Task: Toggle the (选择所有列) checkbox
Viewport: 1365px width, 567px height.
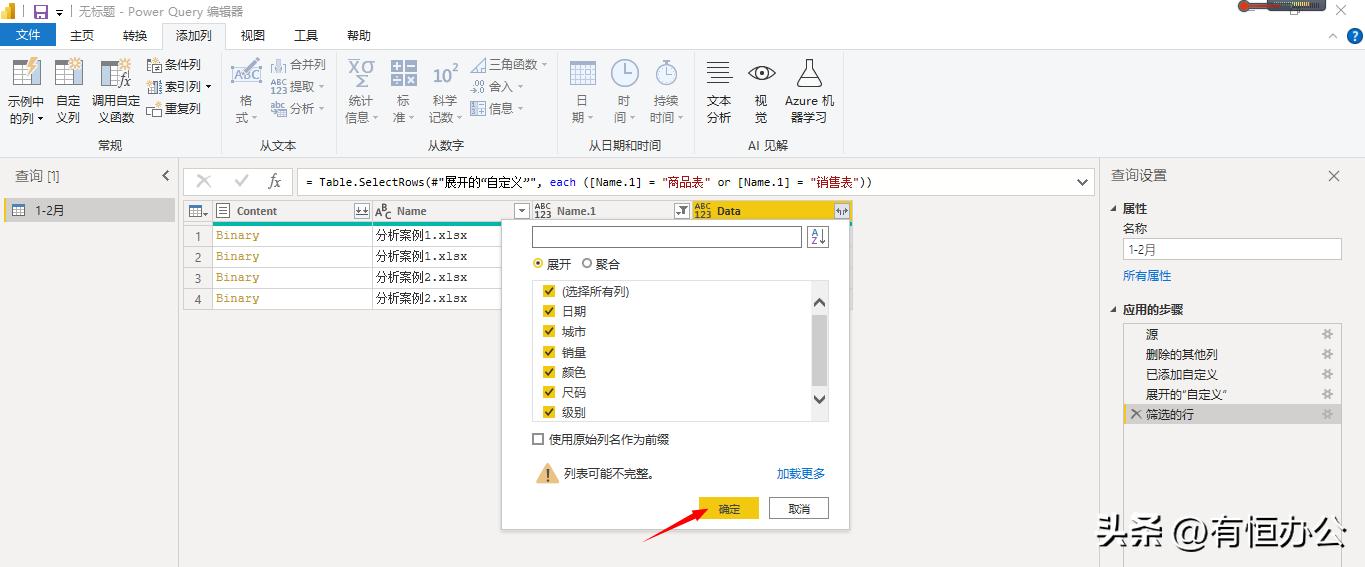Action: [548, 291]
